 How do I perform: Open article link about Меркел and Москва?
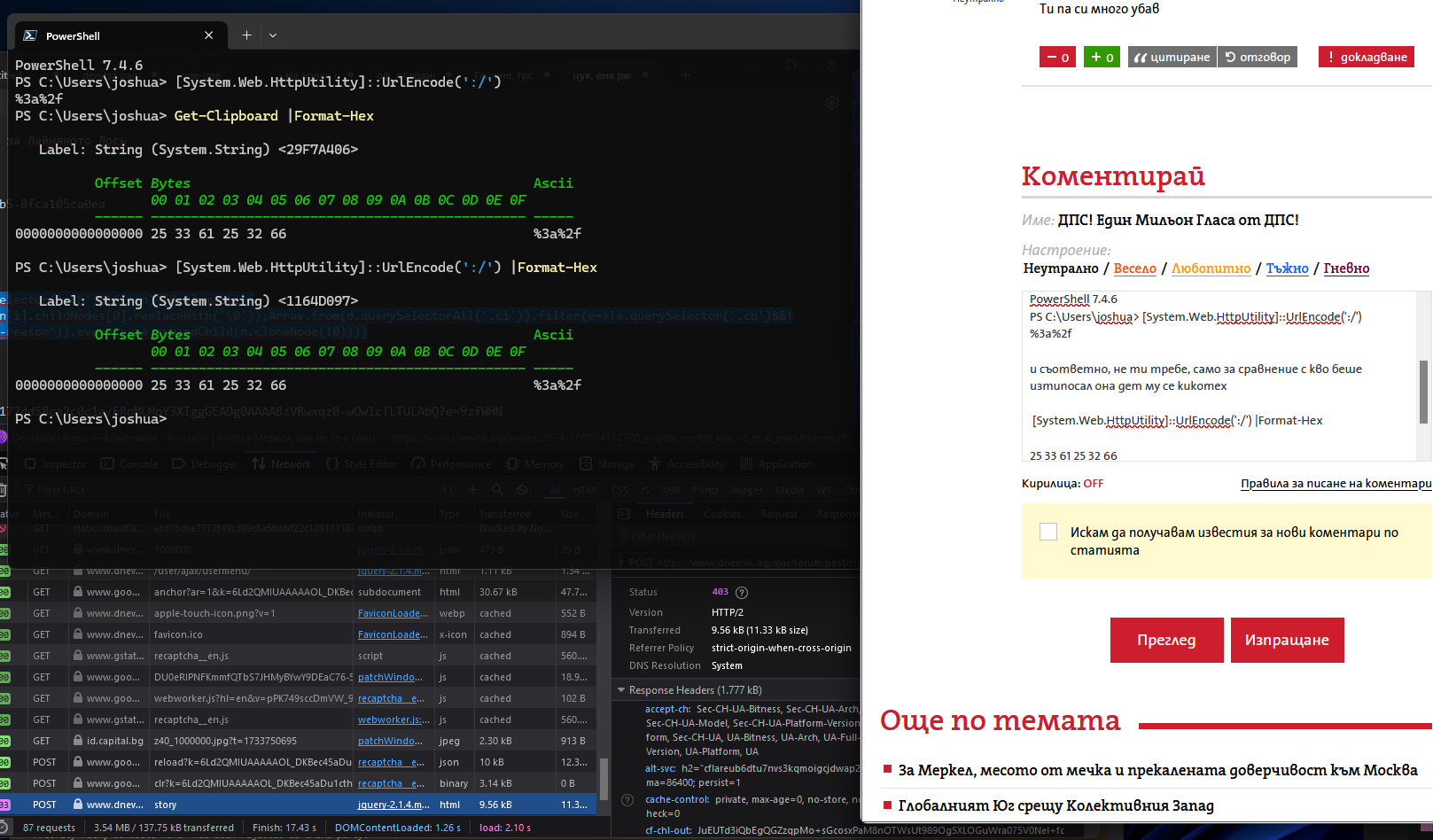[1157, 770]
